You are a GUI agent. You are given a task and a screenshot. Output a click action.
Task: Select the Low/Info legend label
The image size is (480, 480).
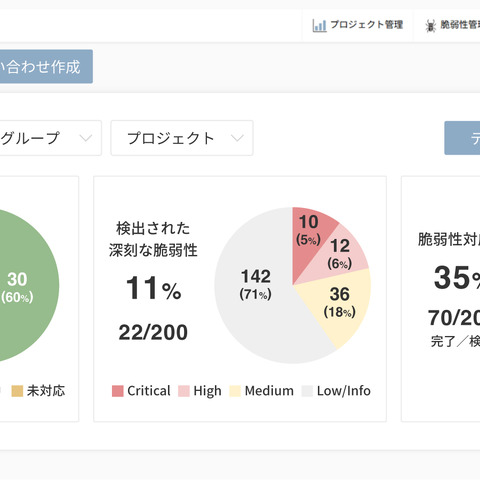[344, 391]
